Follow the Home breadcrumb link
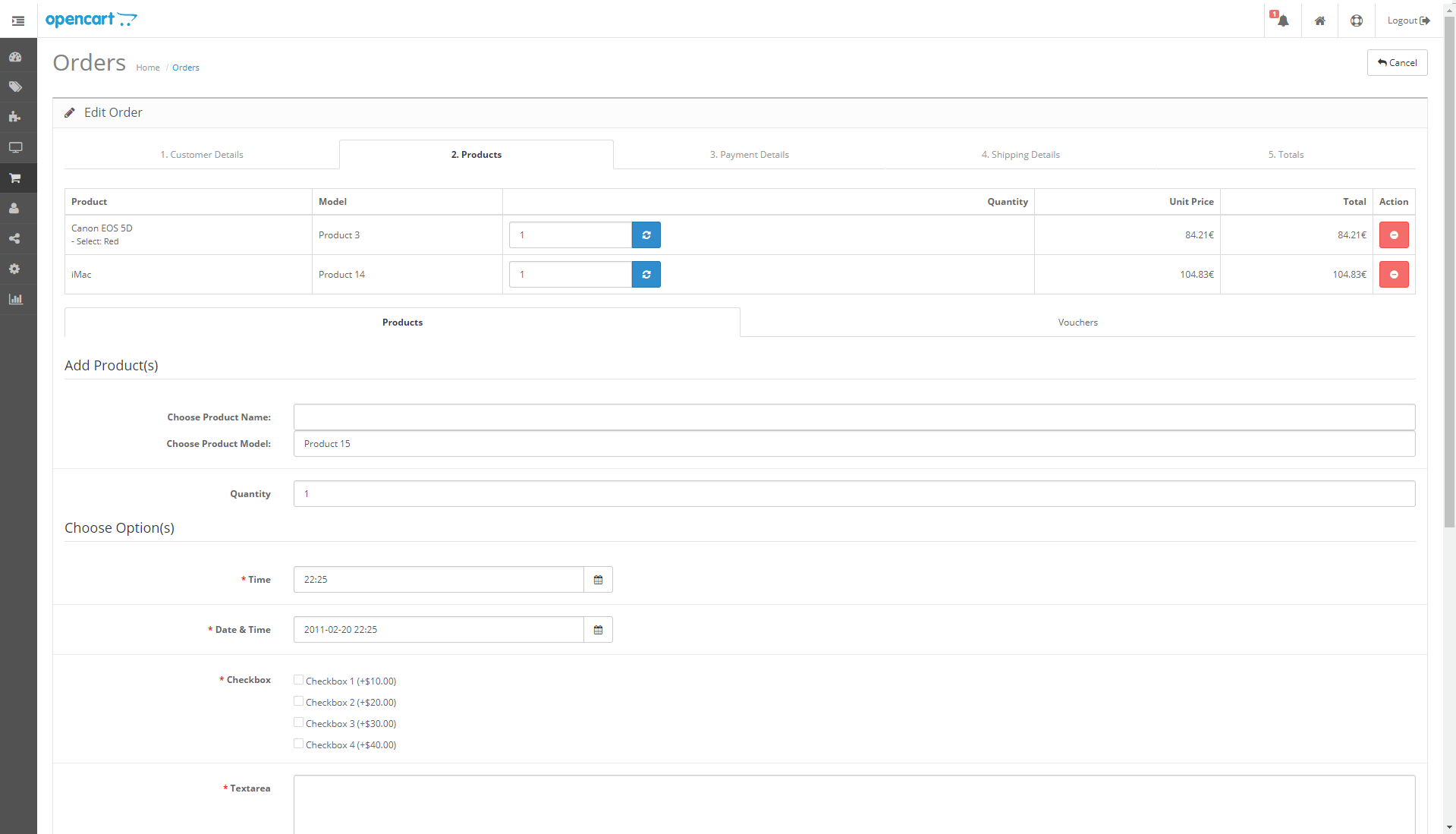Image resolution: width=1456 pixels, height=834 pixels. (x=148, y=68)
